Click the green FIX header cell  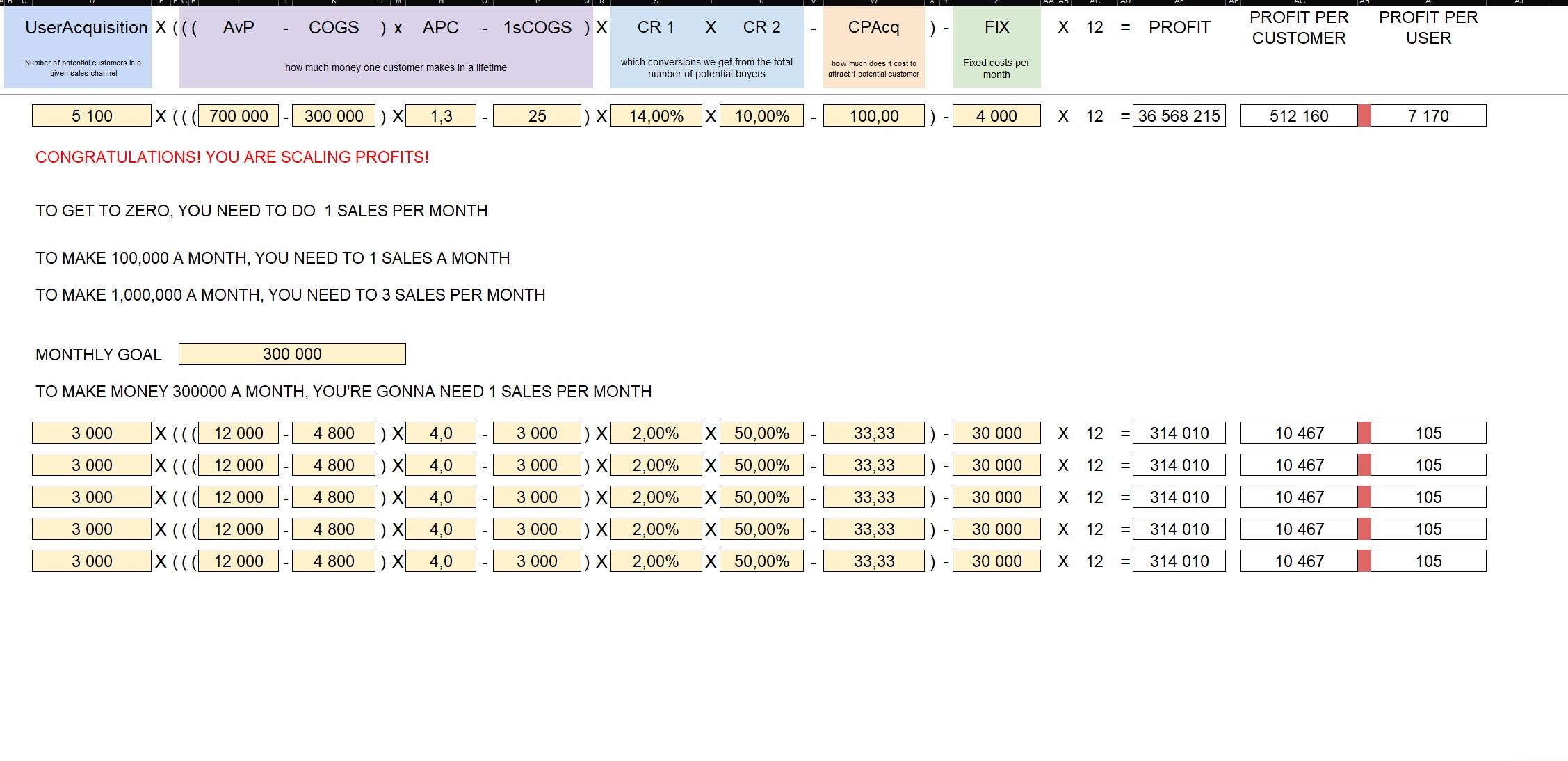click(996, 28)
